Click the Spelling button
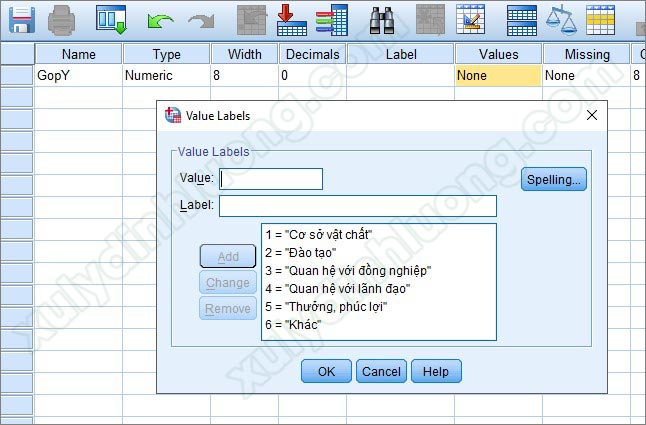This screenshot has width=646, height=425. pos(553,179)
